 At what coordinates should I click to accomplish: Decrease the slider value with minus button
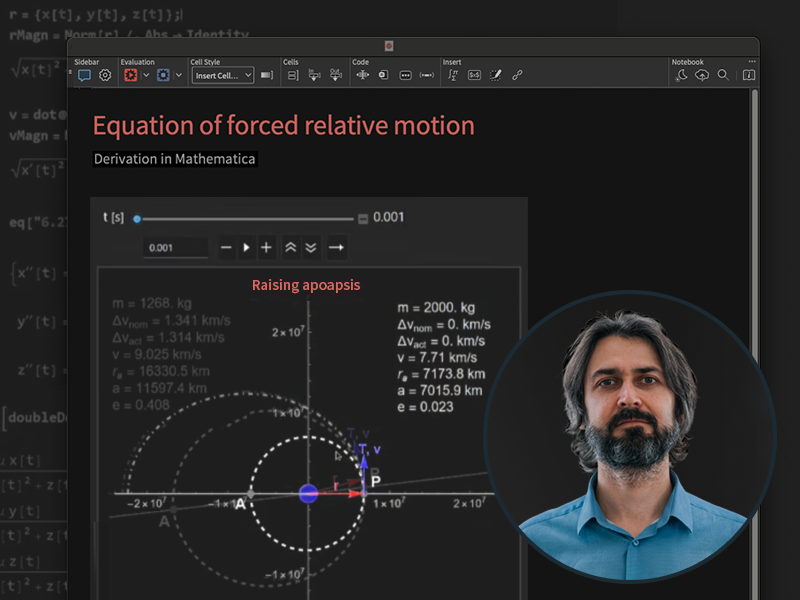point(227,248)
